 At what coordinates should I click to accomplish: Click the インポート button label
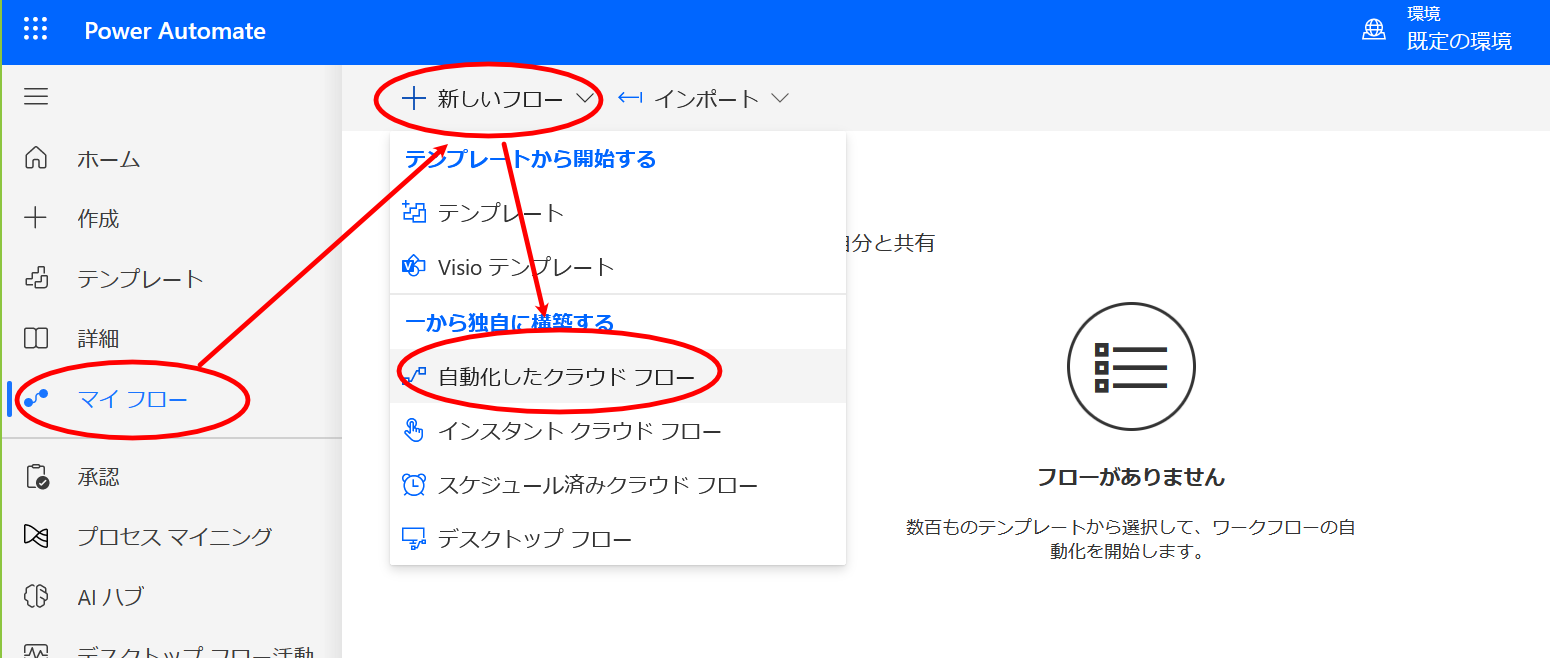click(707, 98)
